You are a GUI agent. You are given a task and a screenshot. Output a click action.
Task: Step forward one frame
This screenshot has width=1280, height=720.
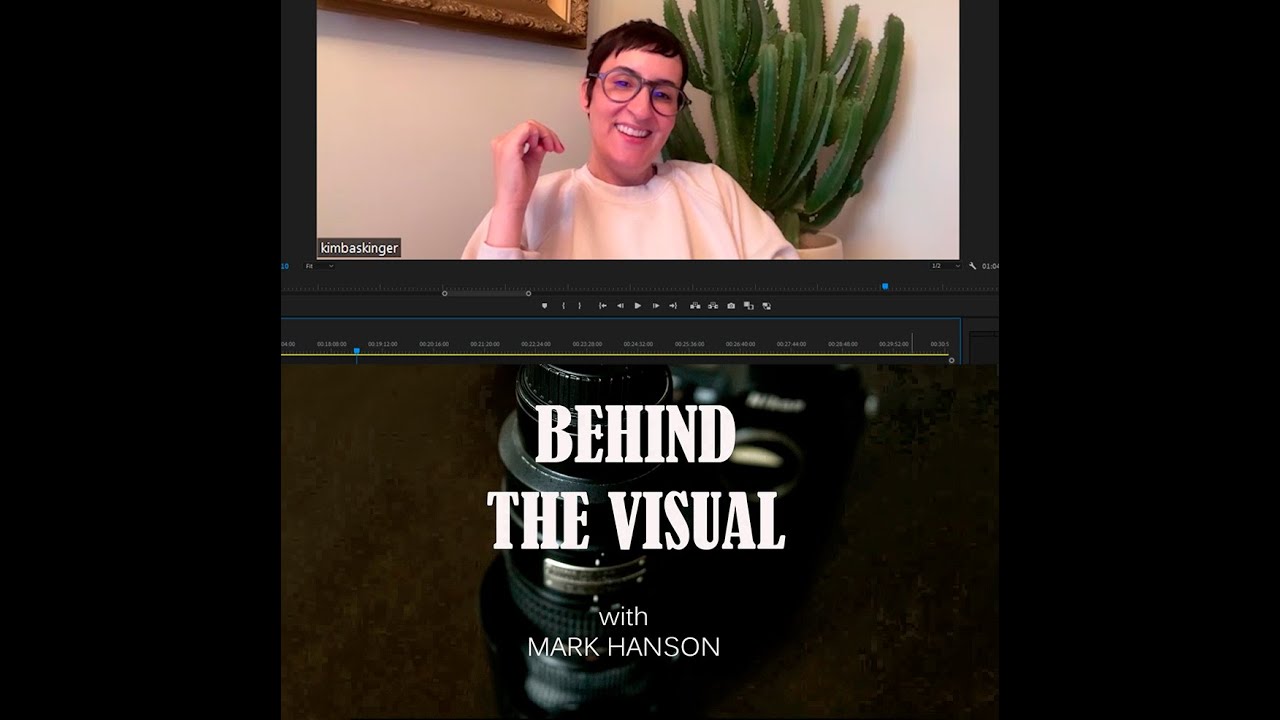coord(656,305)
